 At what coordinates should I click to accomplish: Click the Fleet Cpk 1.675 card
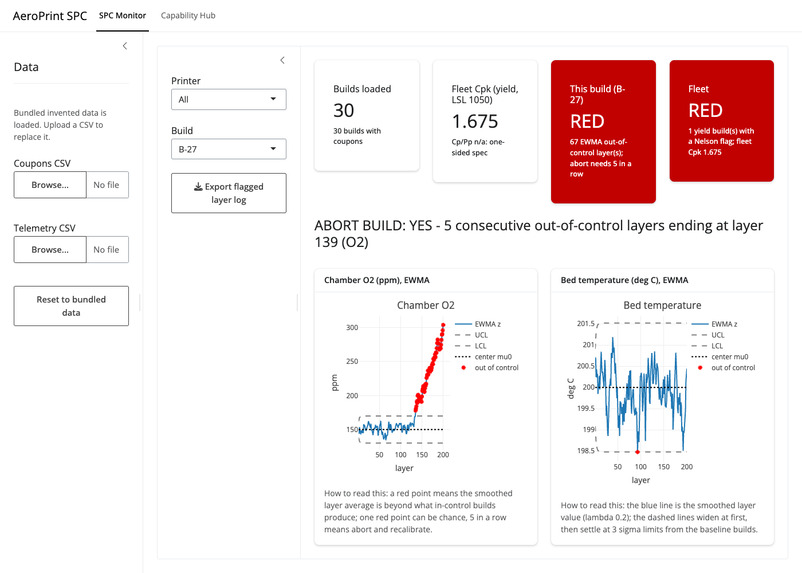point(485,121)
